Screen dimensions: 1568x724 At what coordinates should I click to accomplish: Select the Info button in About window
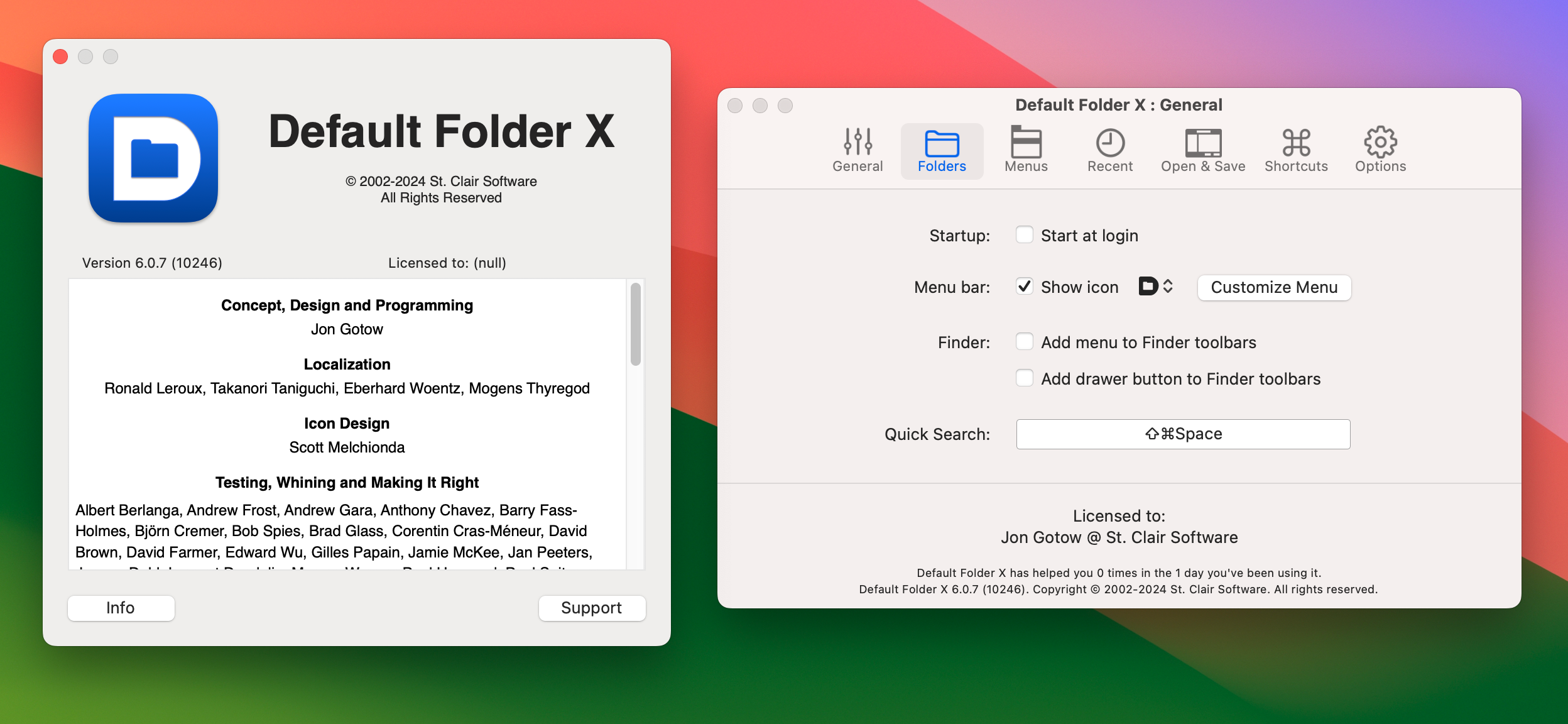point(120,607)
